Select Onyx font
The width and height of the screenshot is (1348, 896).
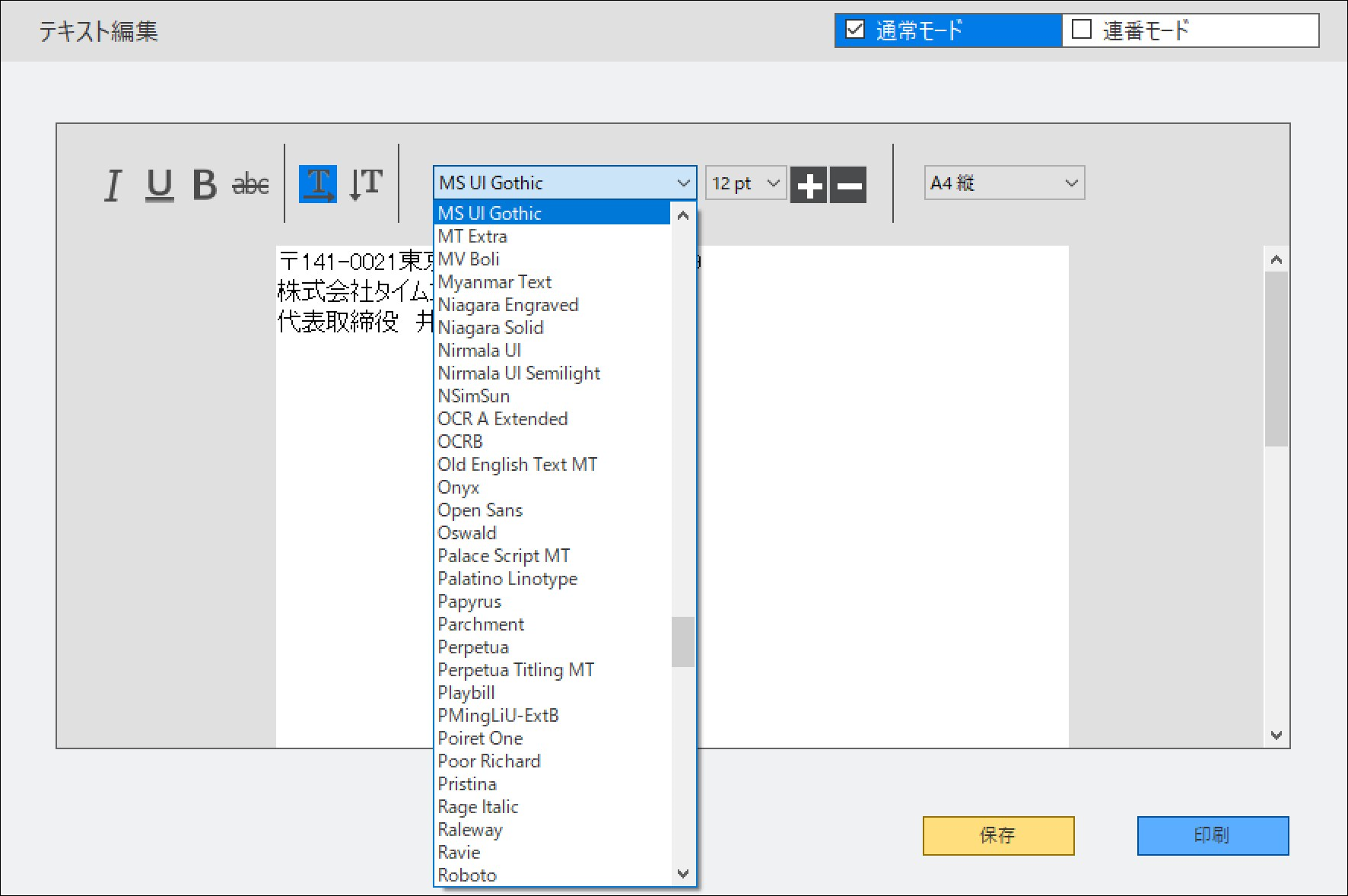[x=553, y=487]
